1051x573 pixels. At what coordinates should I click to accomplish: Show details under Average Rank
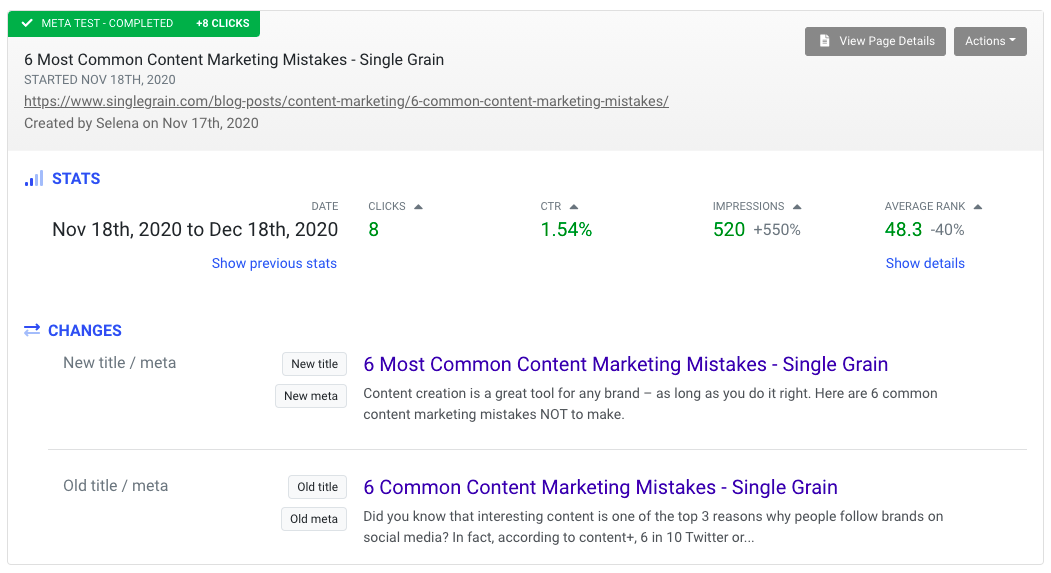click(x=925, y=263)
